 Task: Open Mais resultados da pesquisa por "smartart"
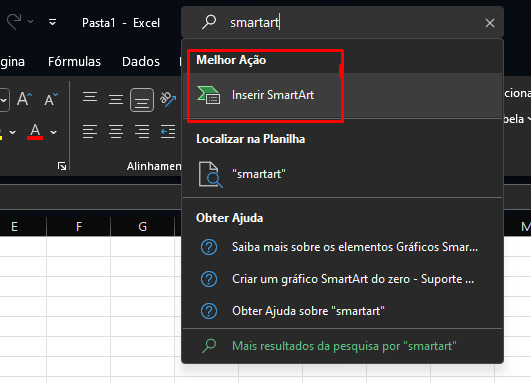[342, 346]
